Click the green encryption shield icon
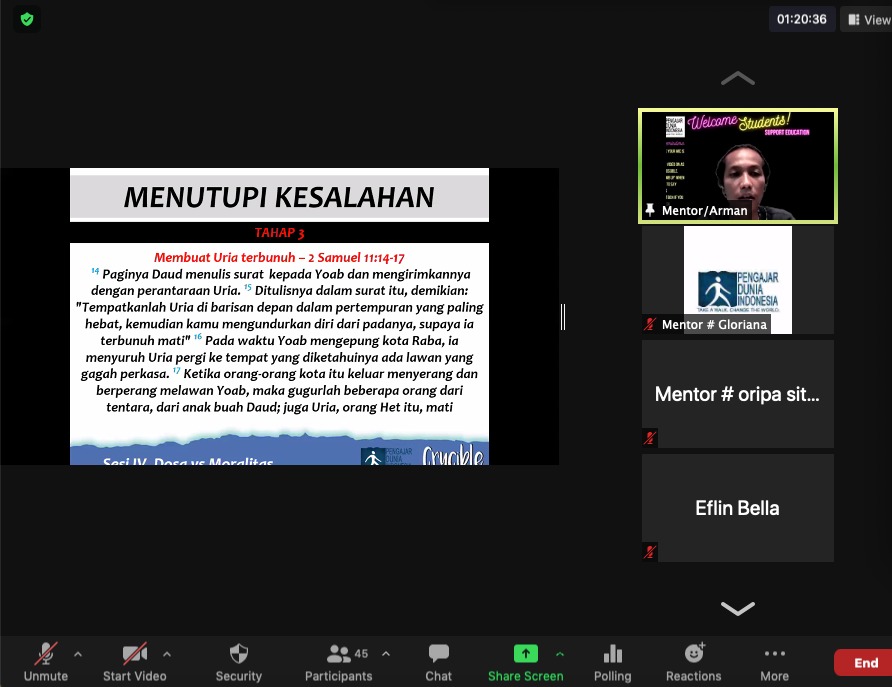The image size is (892, 687). pos(27,19)
